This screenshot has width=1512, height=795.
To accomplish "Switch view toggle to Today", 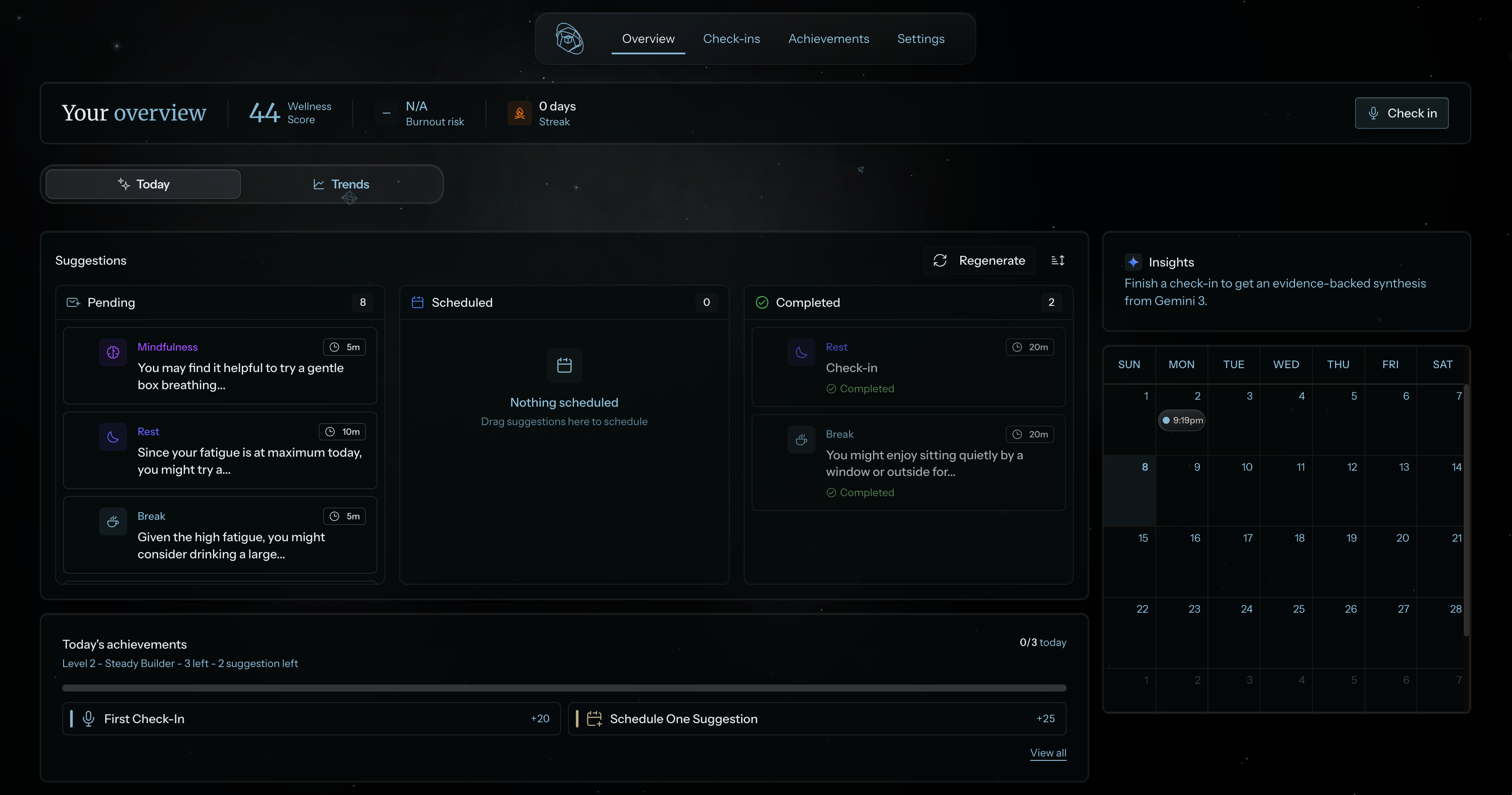I will (x=143, y=185).
